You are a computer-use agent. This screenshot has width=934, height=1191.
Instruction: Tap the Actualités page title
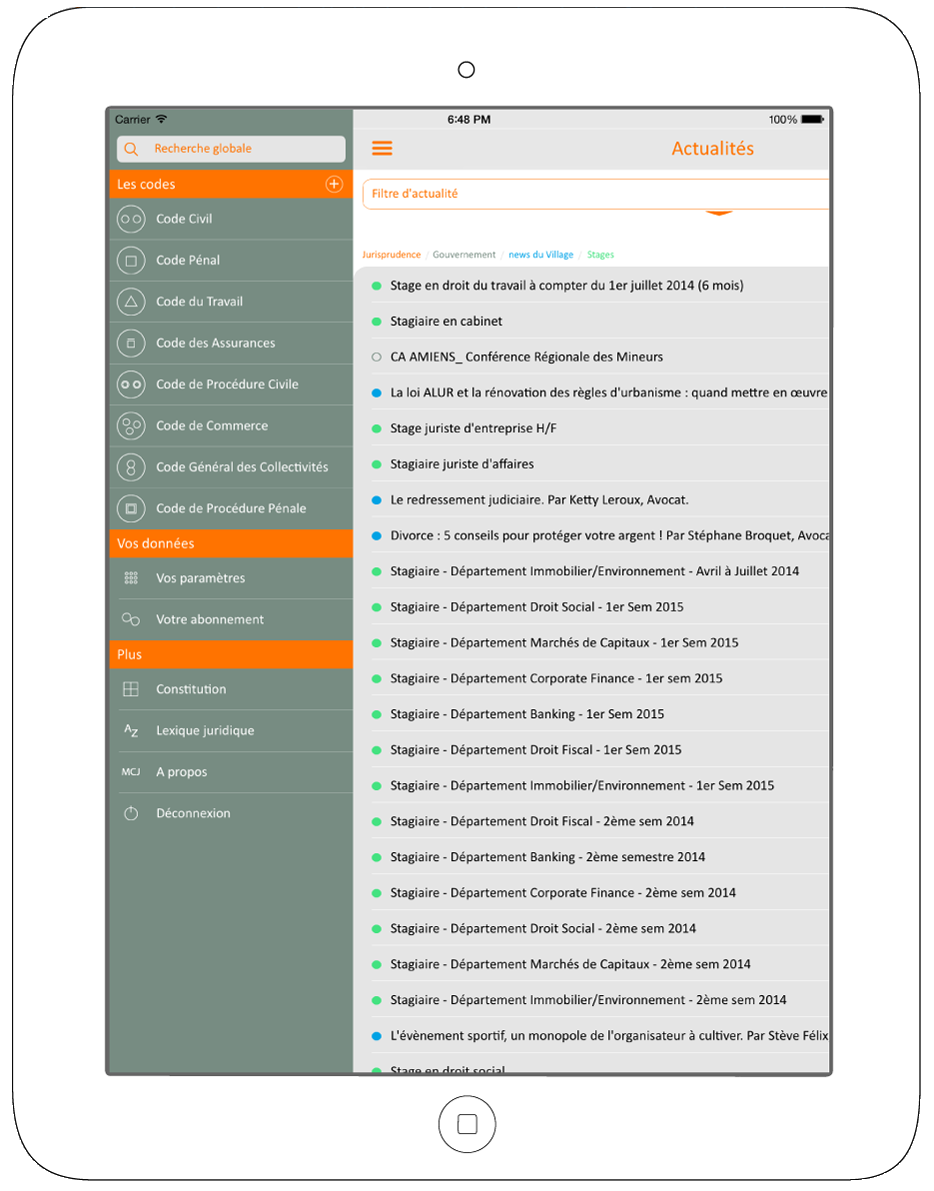pos(712,149)
